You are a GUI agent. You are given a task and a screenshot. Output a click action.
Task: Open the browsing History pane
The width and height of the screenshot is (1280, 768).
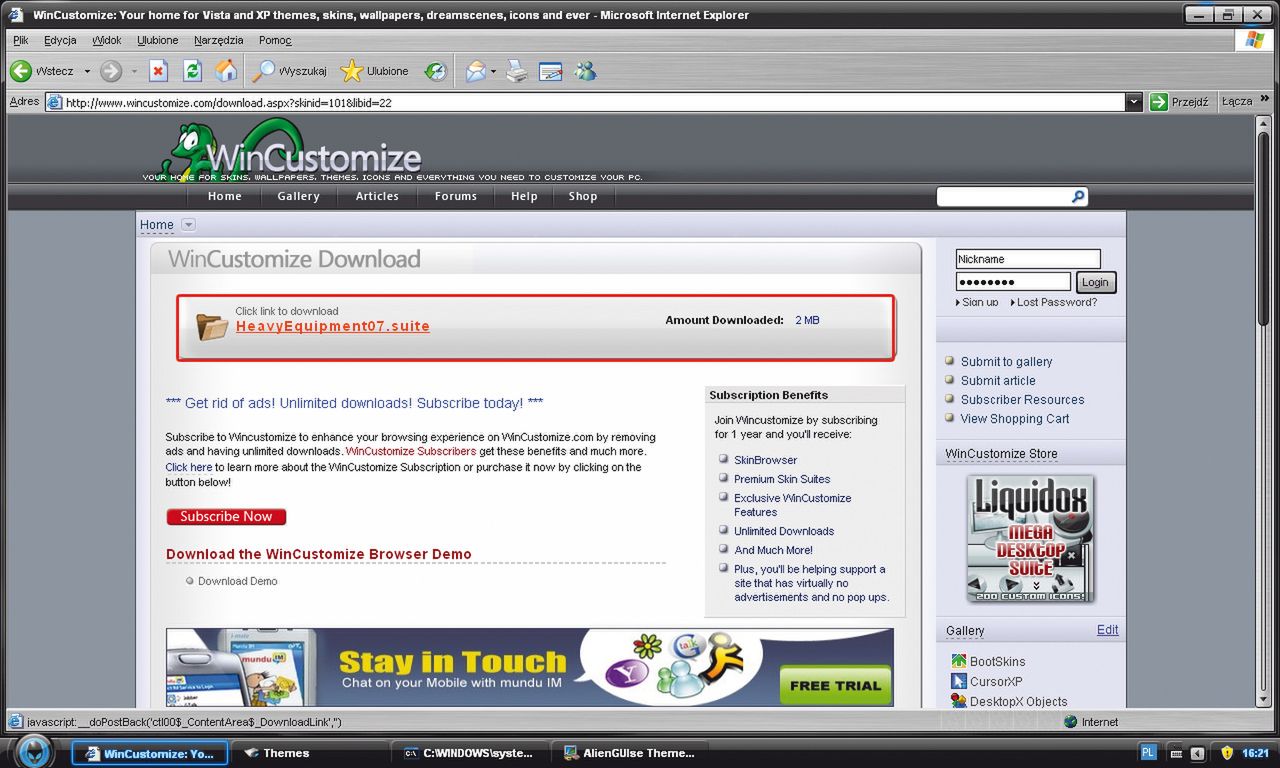(x=435, y=71)
